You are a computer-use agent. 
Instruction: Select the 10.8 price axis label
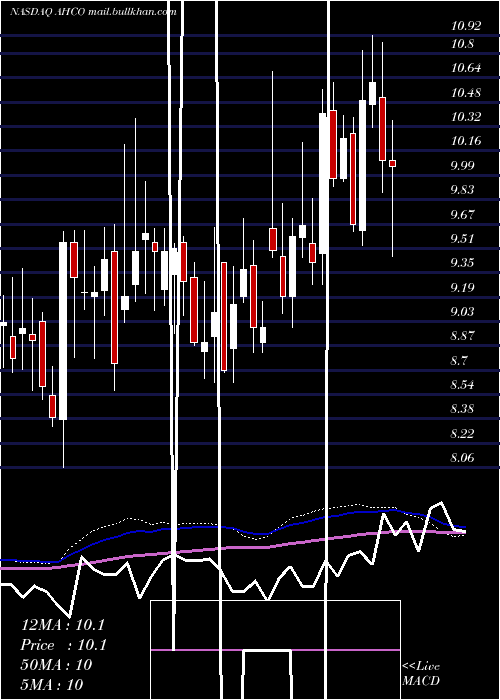[x=462, y=44]
